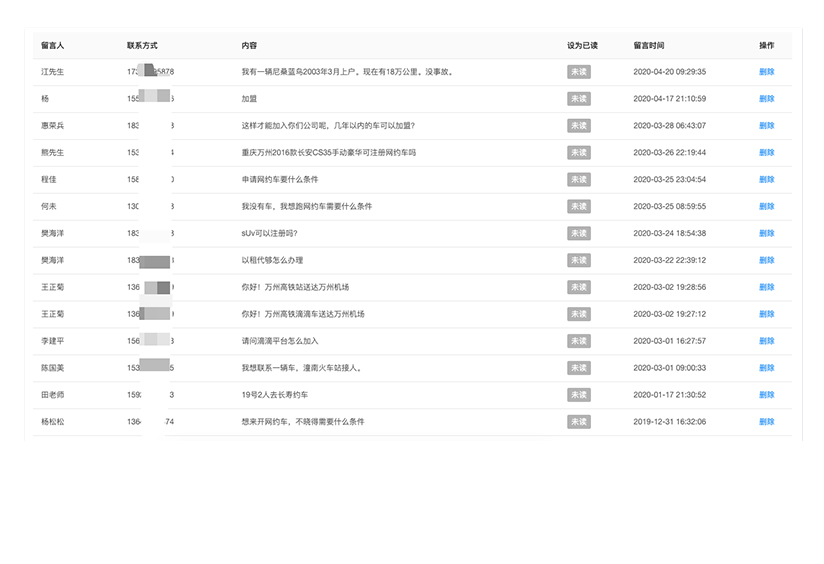Image resolution: width=824 pixels, height=564 pixels.
Task: Mark 杨松松's message as read
Action: [x=578, y=422]
